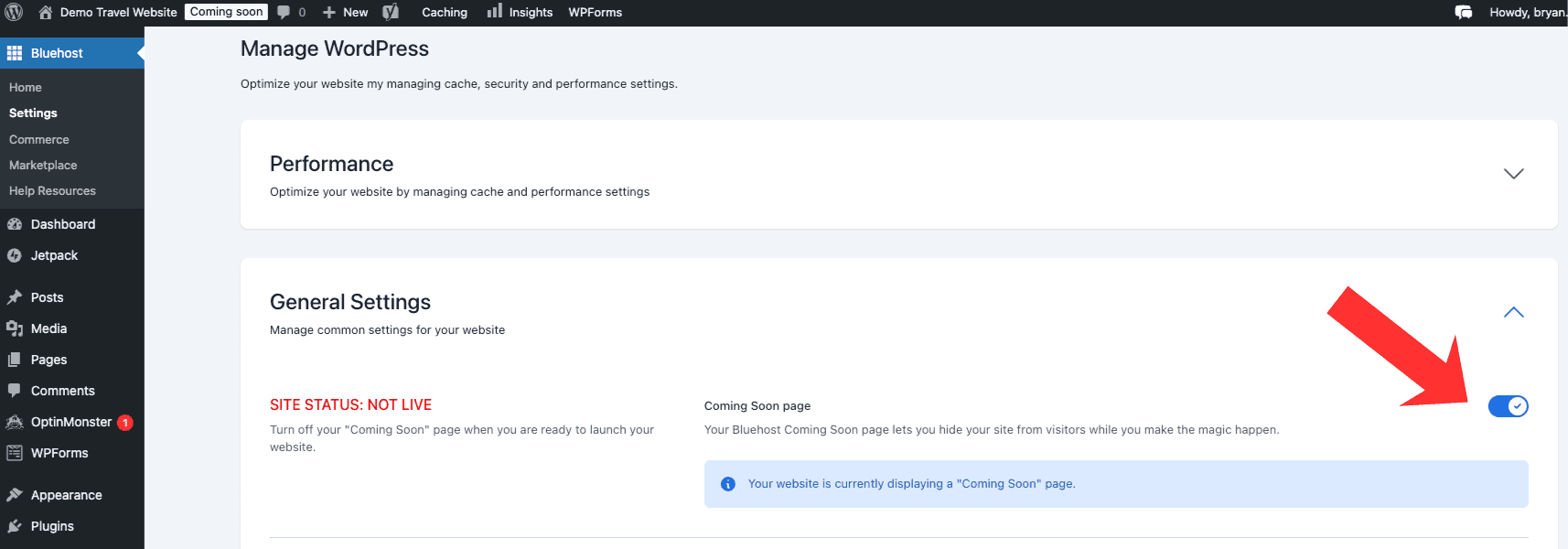The height and width of the screenshot is (549, 1568).
Task: Open Commerce in Bluehost submenu
Action: coord(39,139)
